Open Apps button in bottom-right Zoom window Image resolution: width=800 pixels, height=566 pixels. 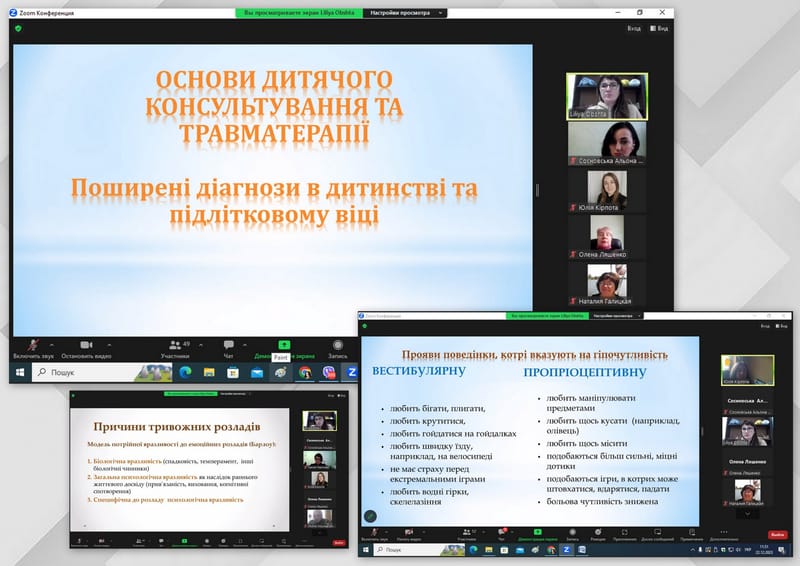pyautogui.click(x=624, y=532)
